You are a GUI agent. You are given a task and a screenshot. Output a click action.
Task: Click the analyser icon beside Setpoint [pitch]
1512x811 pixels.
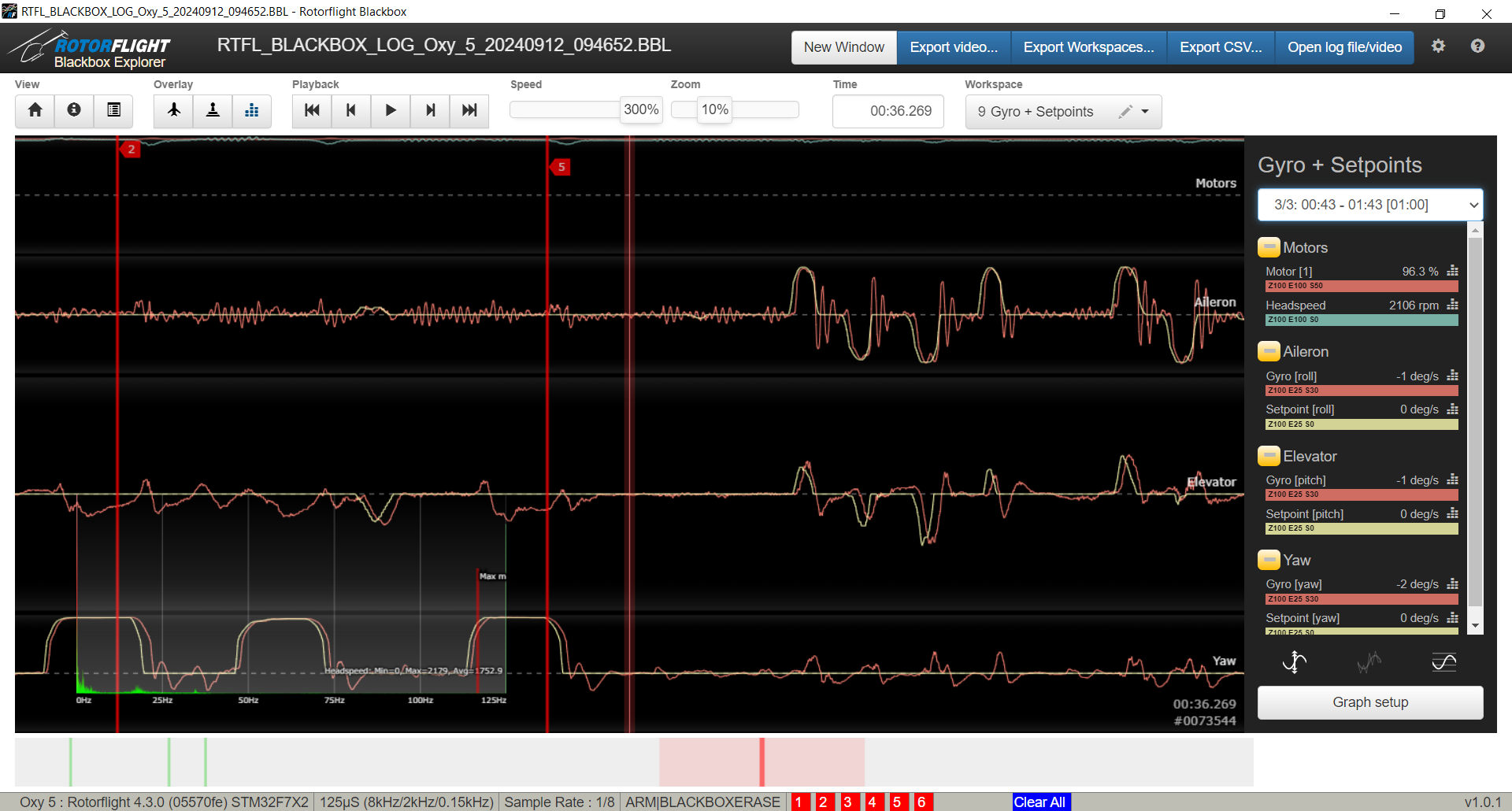pyautogui.click(x=1452, y=513)
